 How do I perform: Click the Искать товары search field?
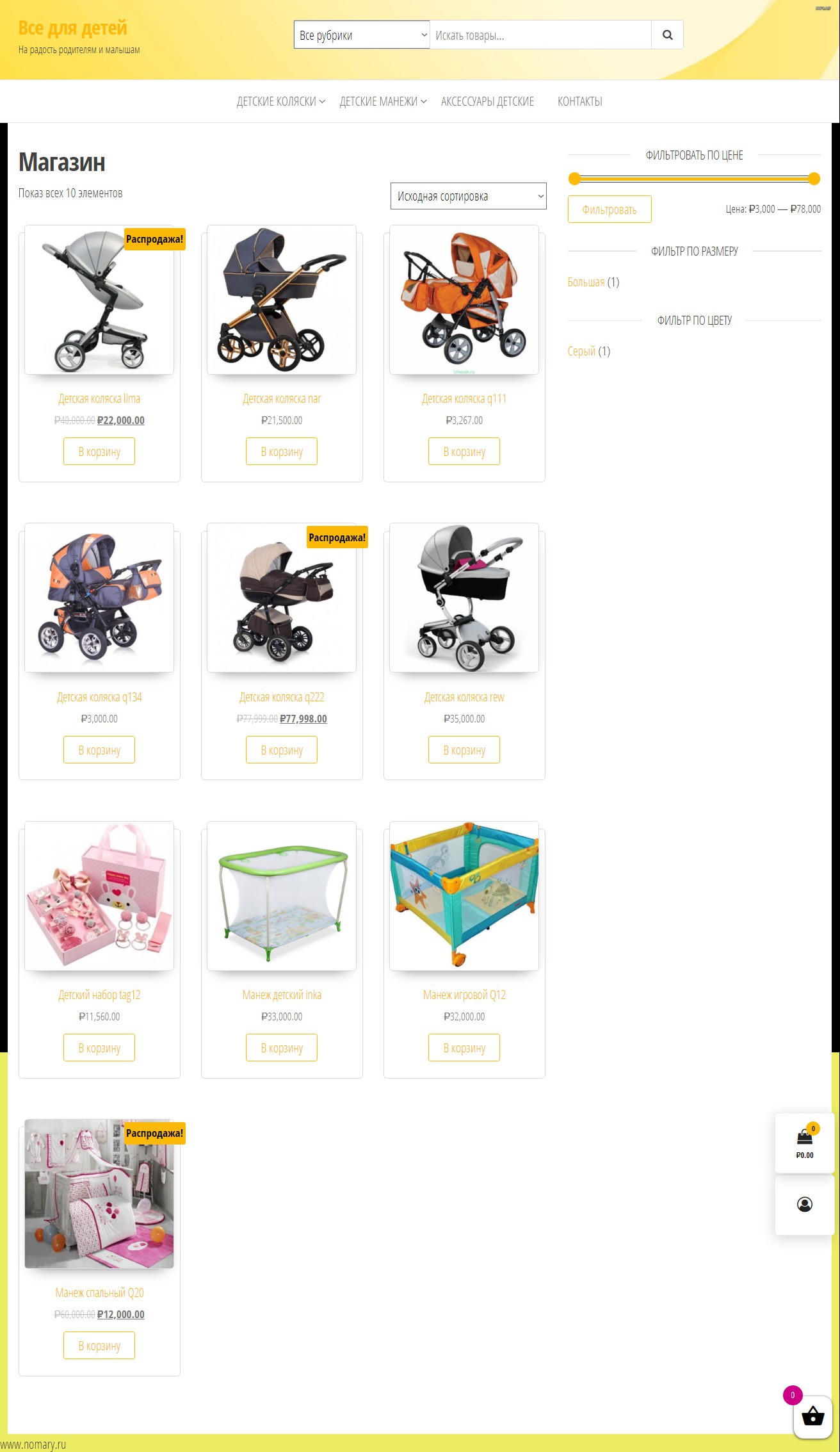[540, 35]
